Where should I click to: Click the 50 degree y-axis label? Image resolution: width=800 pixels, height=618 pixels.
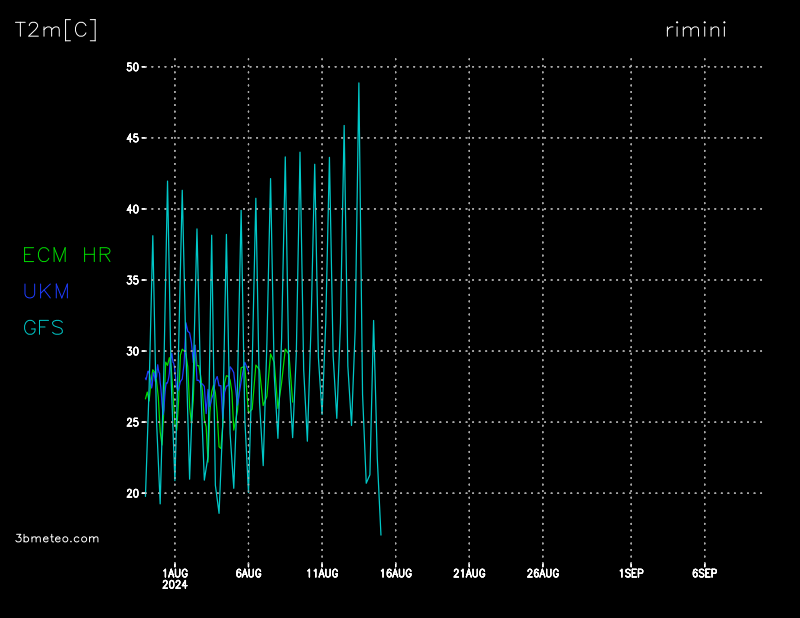pyautogui.click(x=133, y=67)
